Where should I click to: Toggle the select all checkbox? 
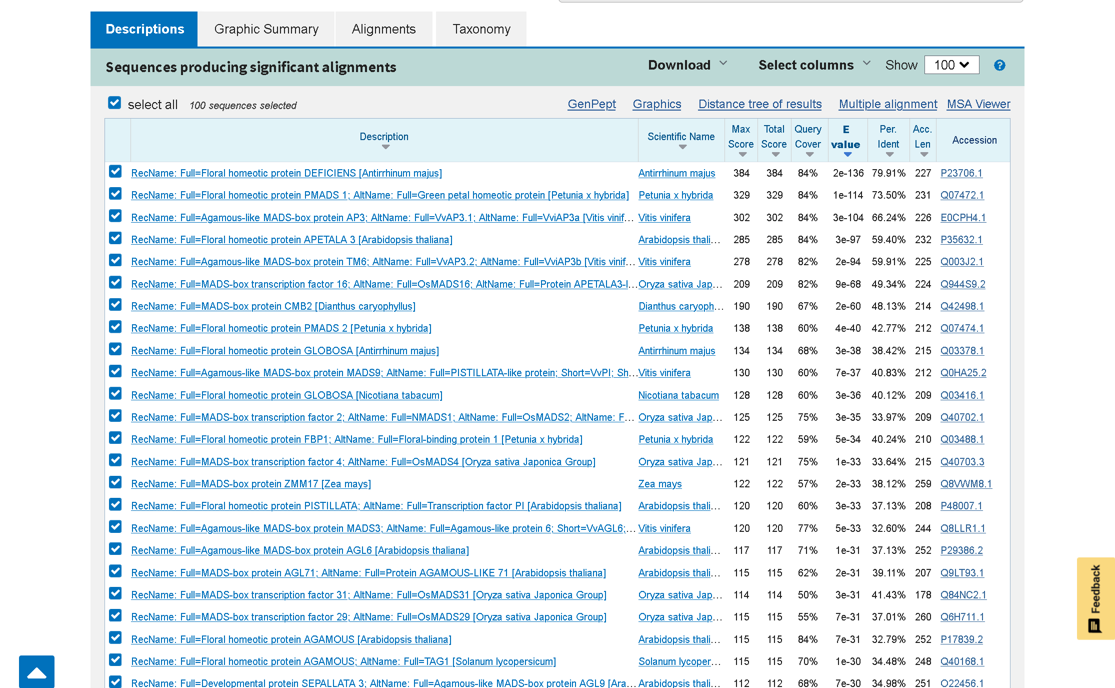click(x=114, y=103)
